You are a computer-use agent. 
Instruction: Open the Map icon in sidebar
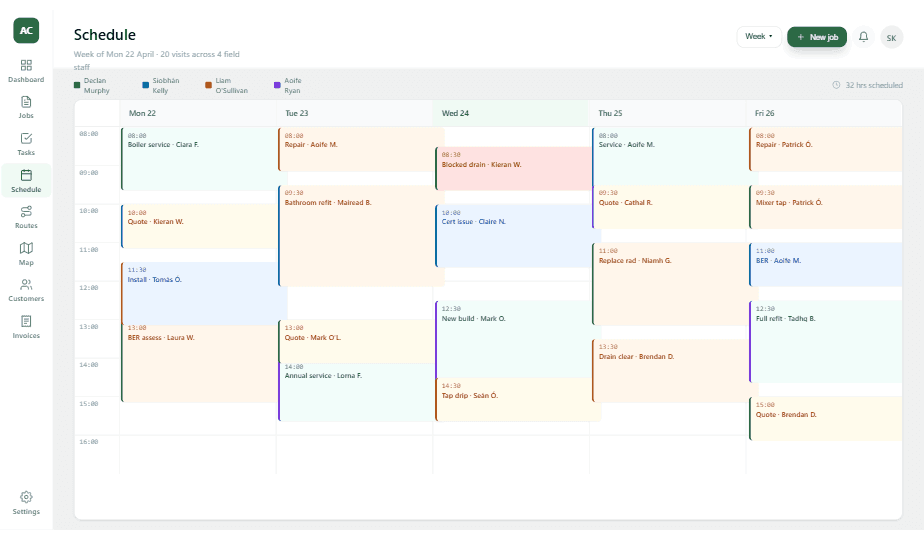pos(26,248)
